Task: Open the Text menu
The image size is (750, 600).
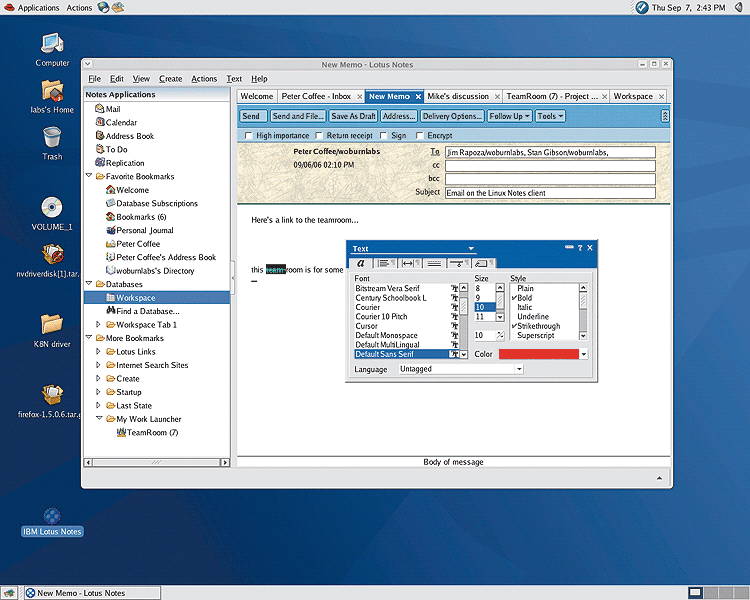Action: [x=234, y=78]
